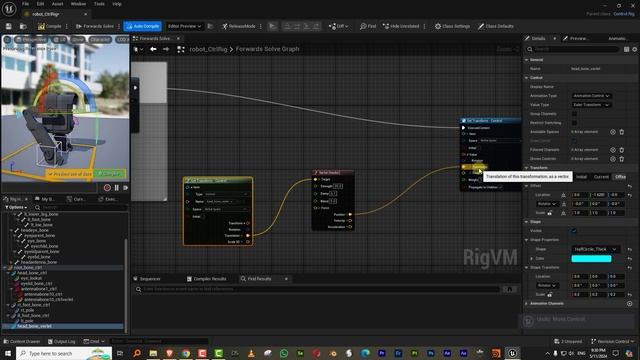The height and width of the screenshot is (360, 640).
Task: Toggle the Group Channels checkbox
Action: 574,114
